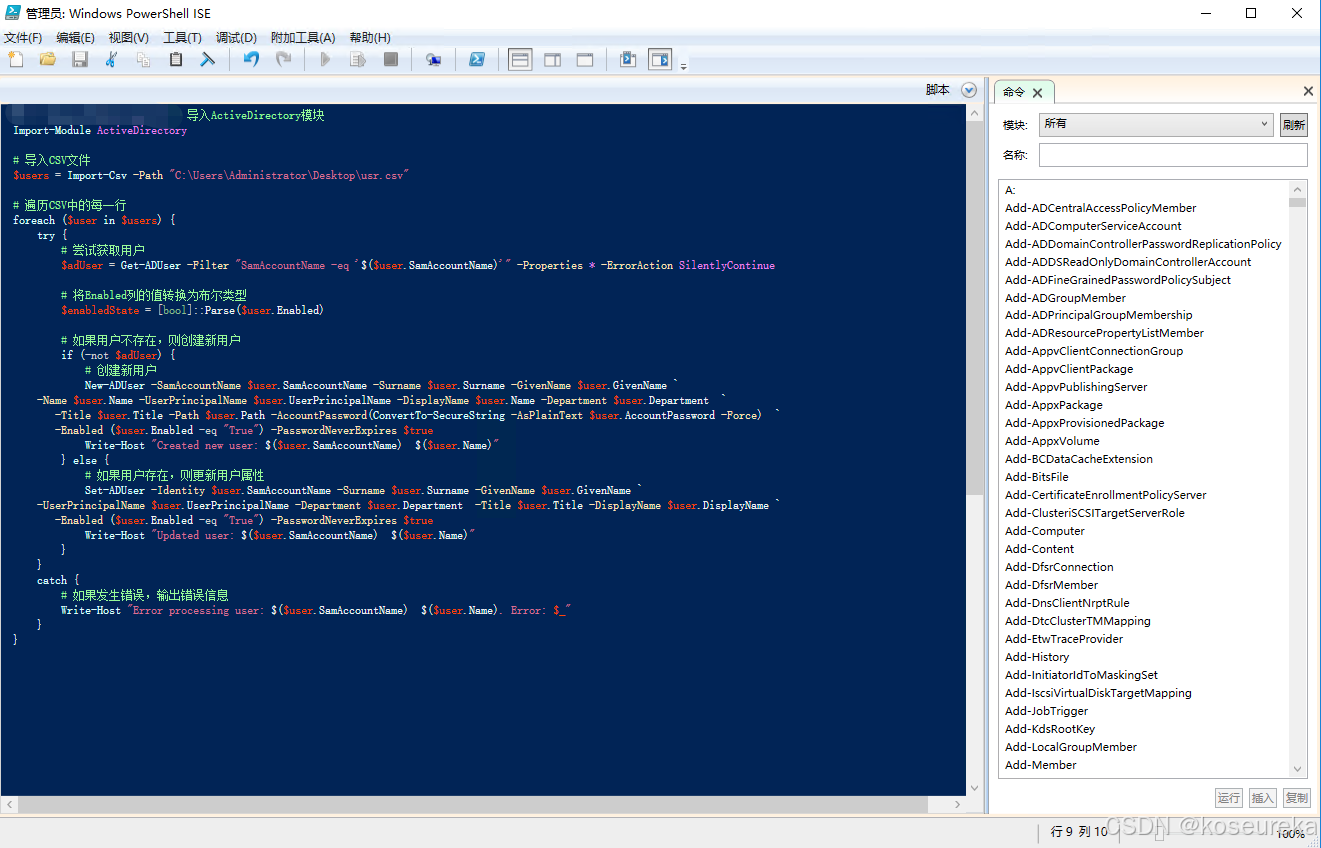Undo the last edit
Image resolution: width=1321 pixels, height=848 pixels.
click(x=251, y=60)
